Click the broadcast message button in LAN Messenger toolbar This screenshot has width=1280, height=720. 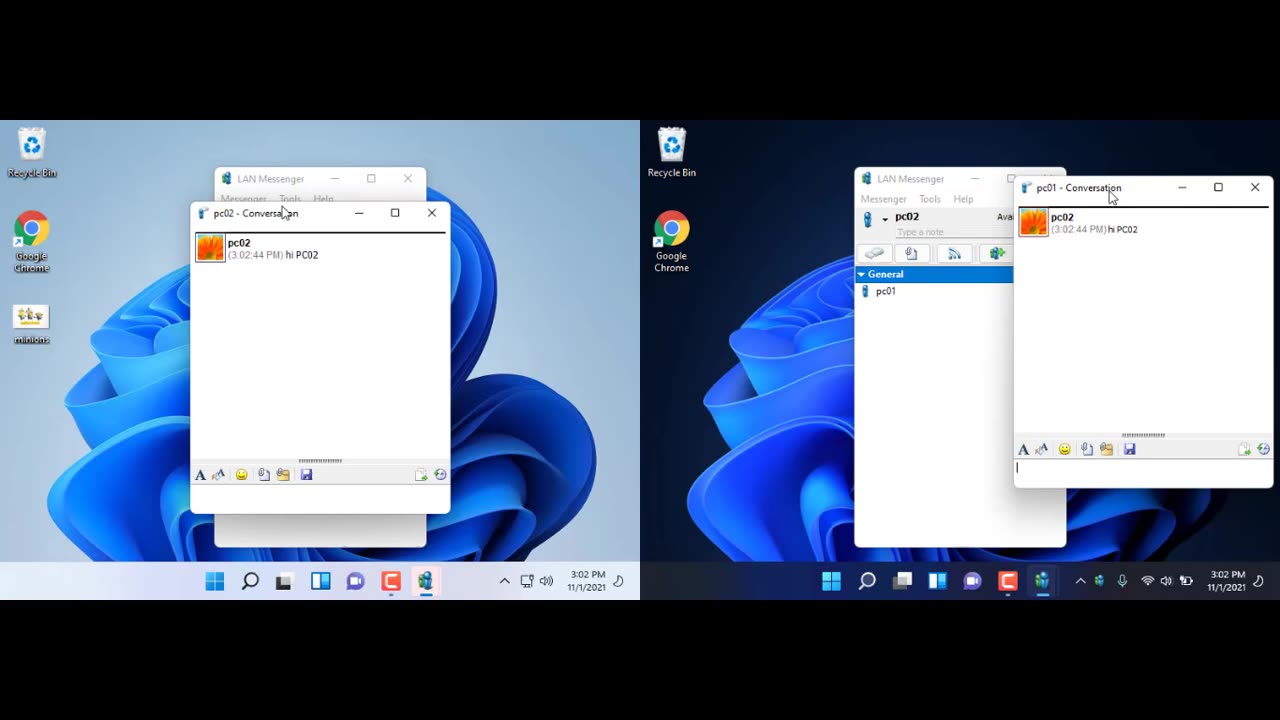pyautogui.click(x=954, y=254)
